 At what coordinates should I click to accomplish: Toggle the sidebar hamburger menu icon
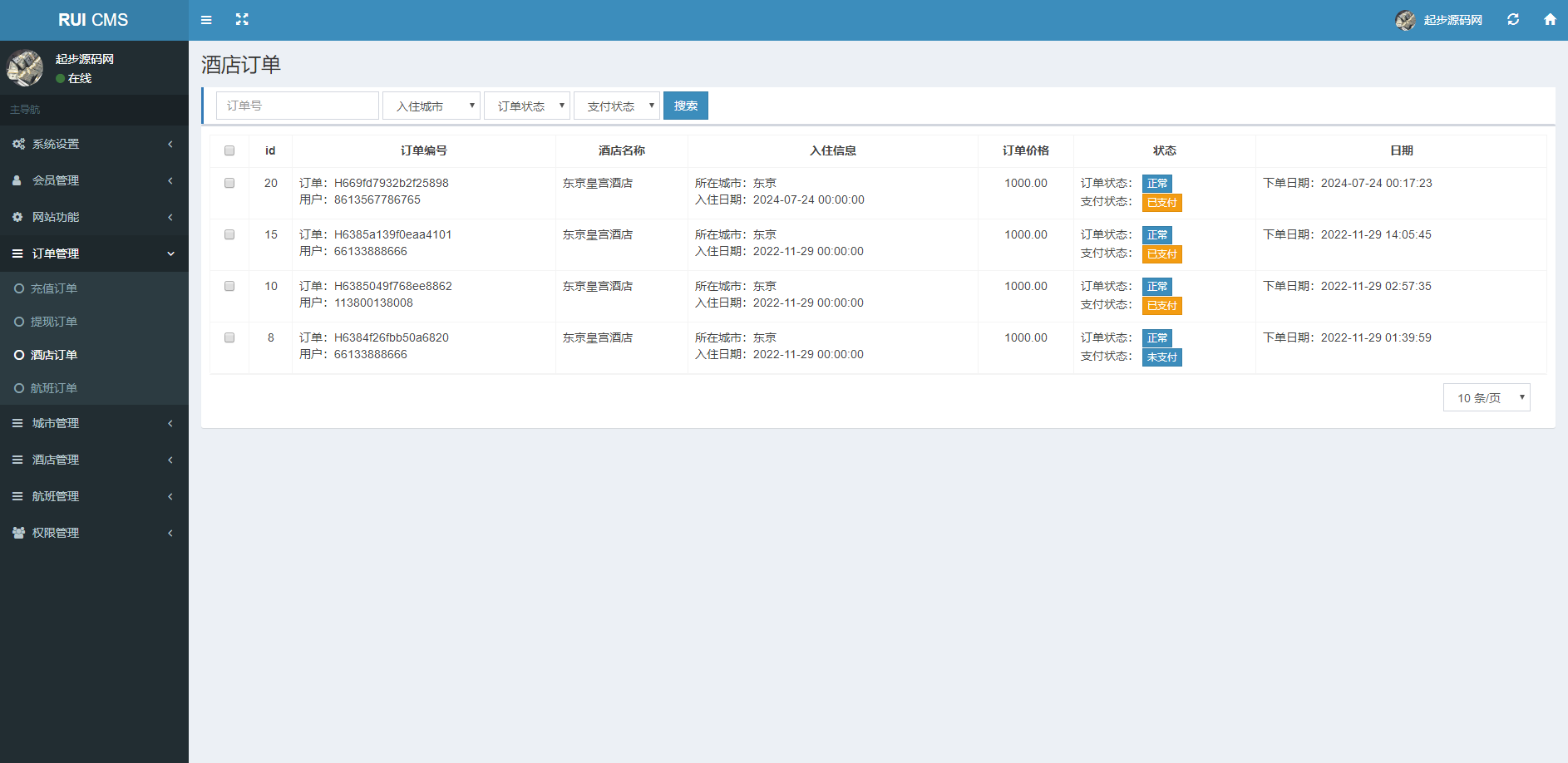click(x=206, y=20)
